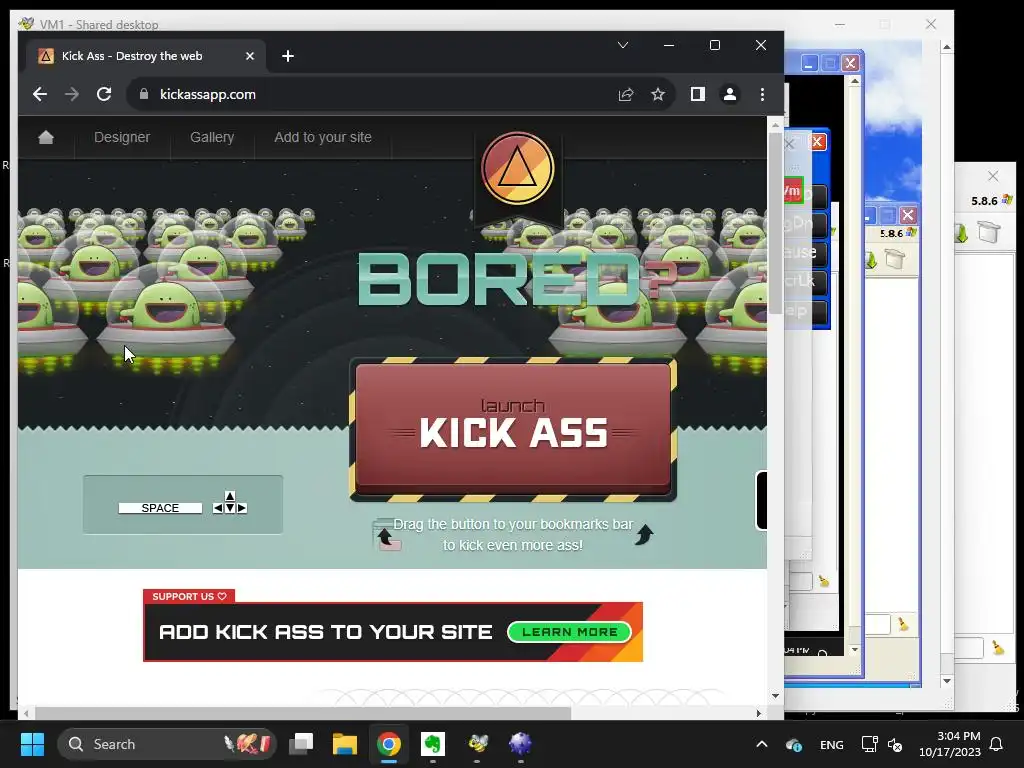The width and height of the screenshot is (1024, 768).
Task: View site information via the lock icon
Action: (x=144, y=94)
